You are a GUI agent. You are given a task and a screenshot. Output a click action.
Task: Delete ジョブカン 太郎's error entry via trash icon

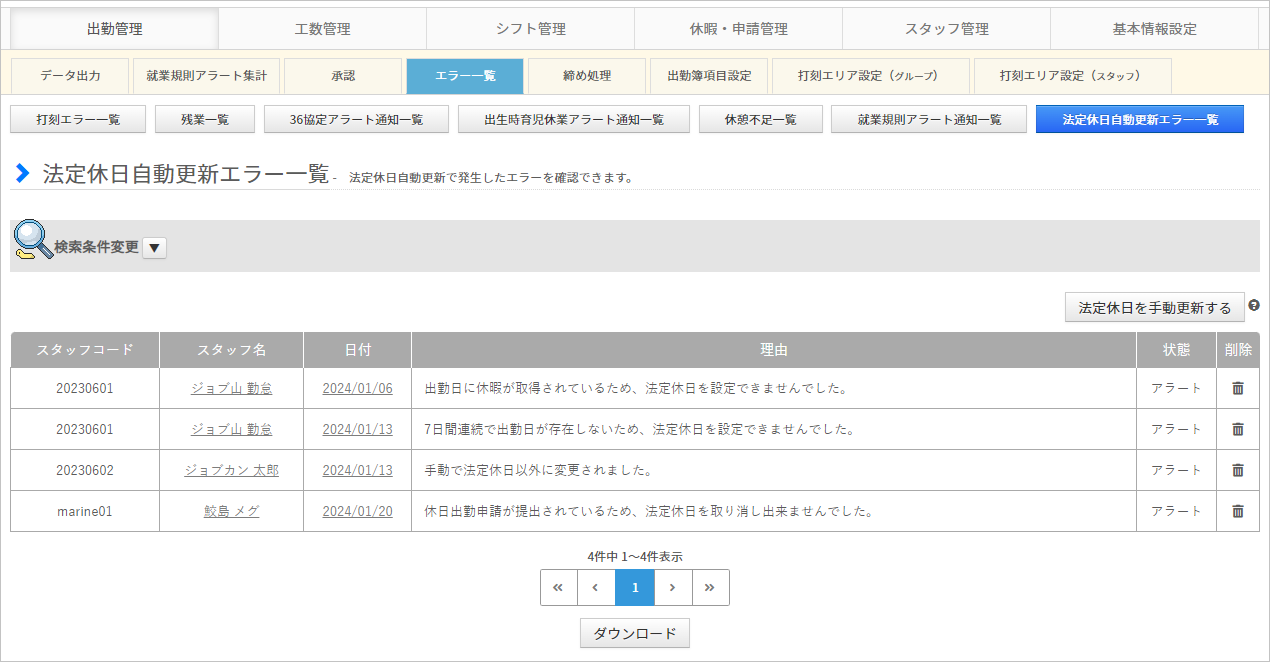pos(1238,470)
